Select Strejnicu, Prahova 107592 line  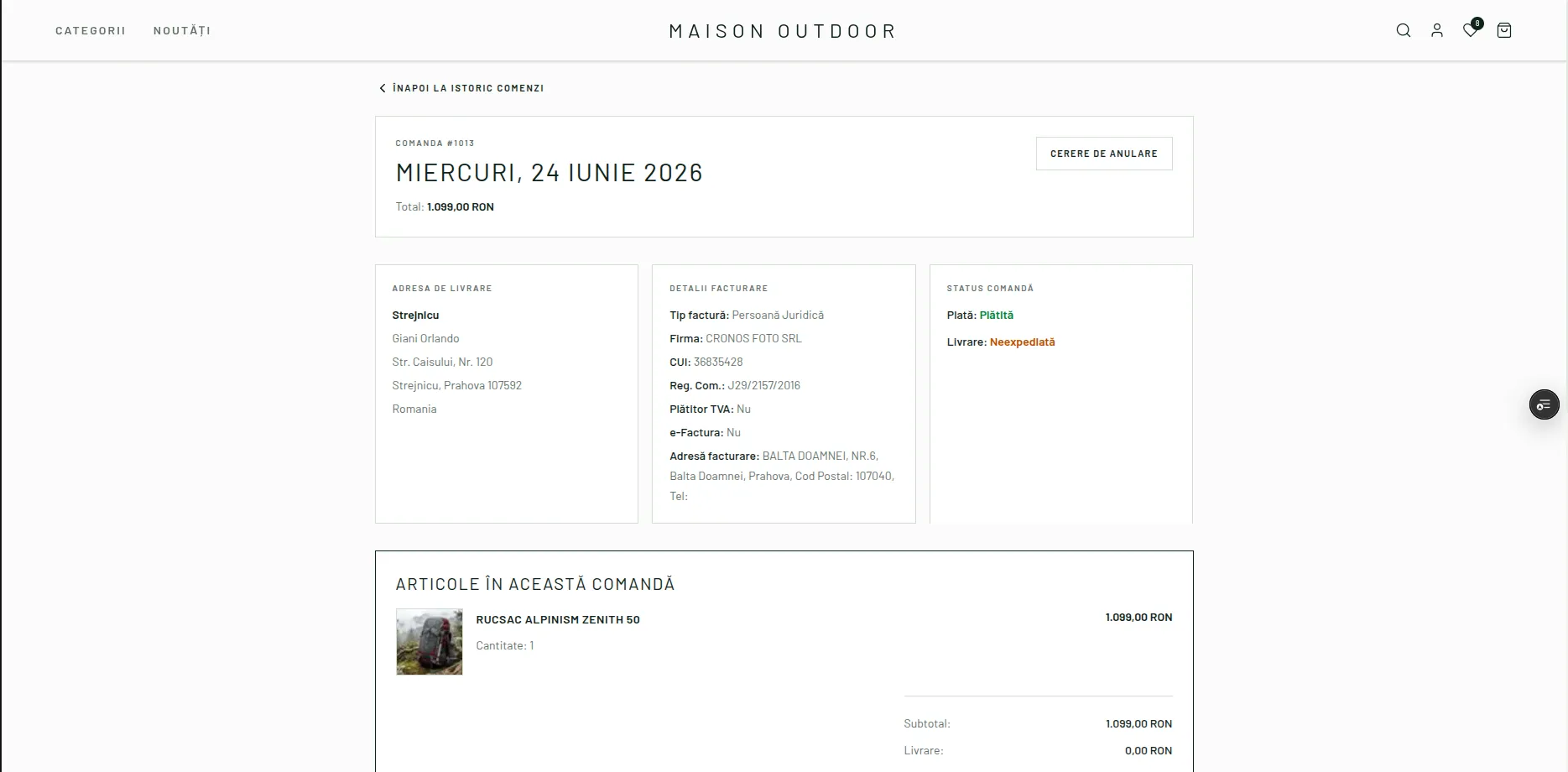click(x=456, y=386)
